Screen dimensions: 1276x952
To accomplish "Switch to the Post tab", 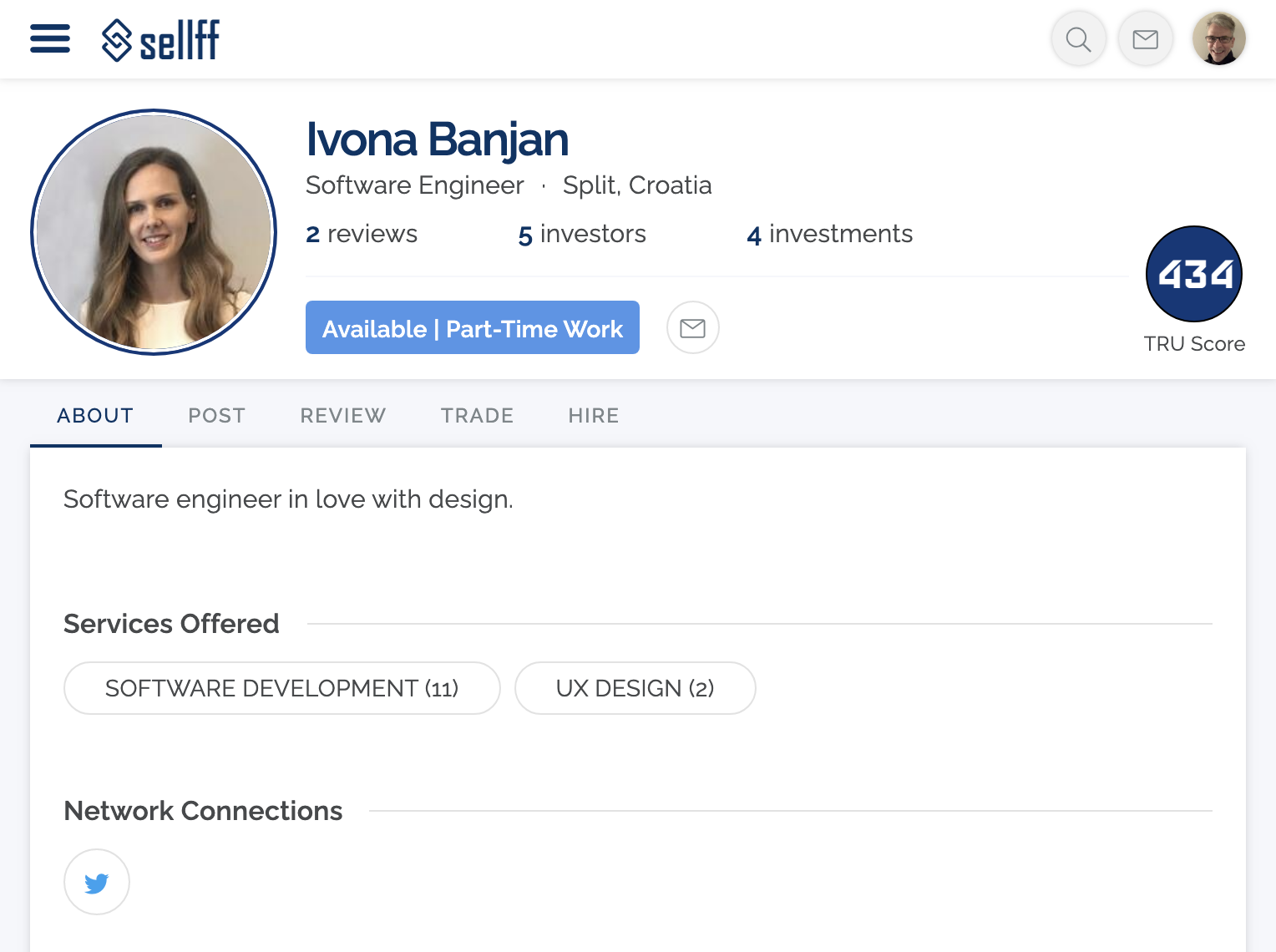I will [216, 416].
